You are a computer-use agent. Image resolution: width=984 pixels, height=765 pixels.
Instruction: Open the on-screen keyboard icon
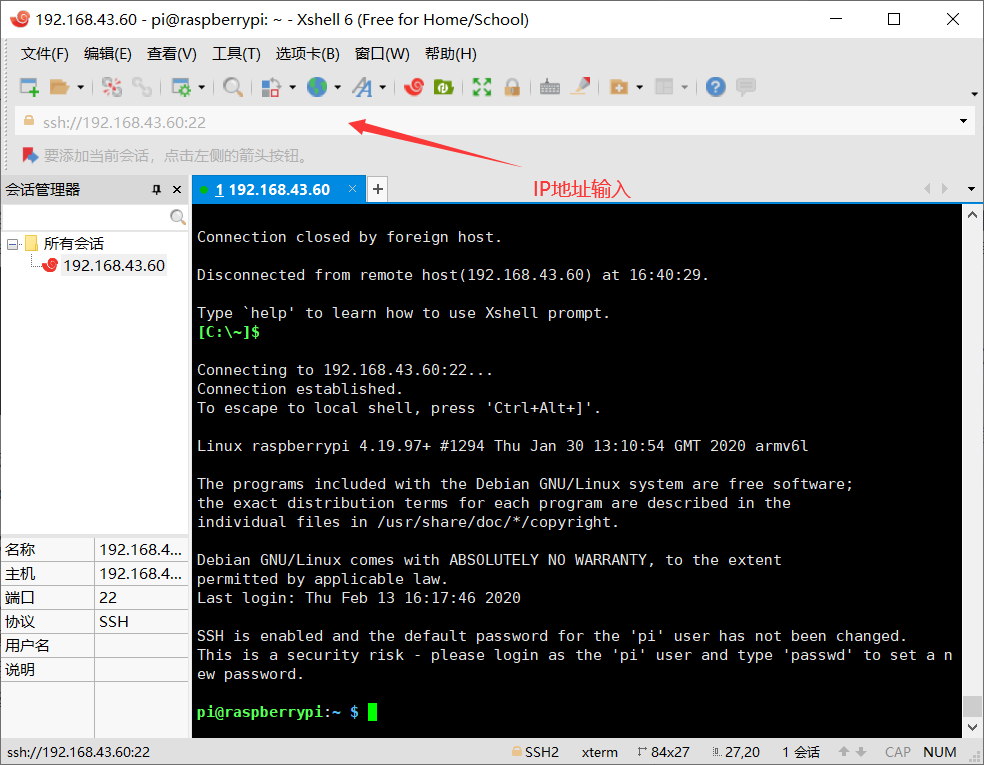[549, 87]
